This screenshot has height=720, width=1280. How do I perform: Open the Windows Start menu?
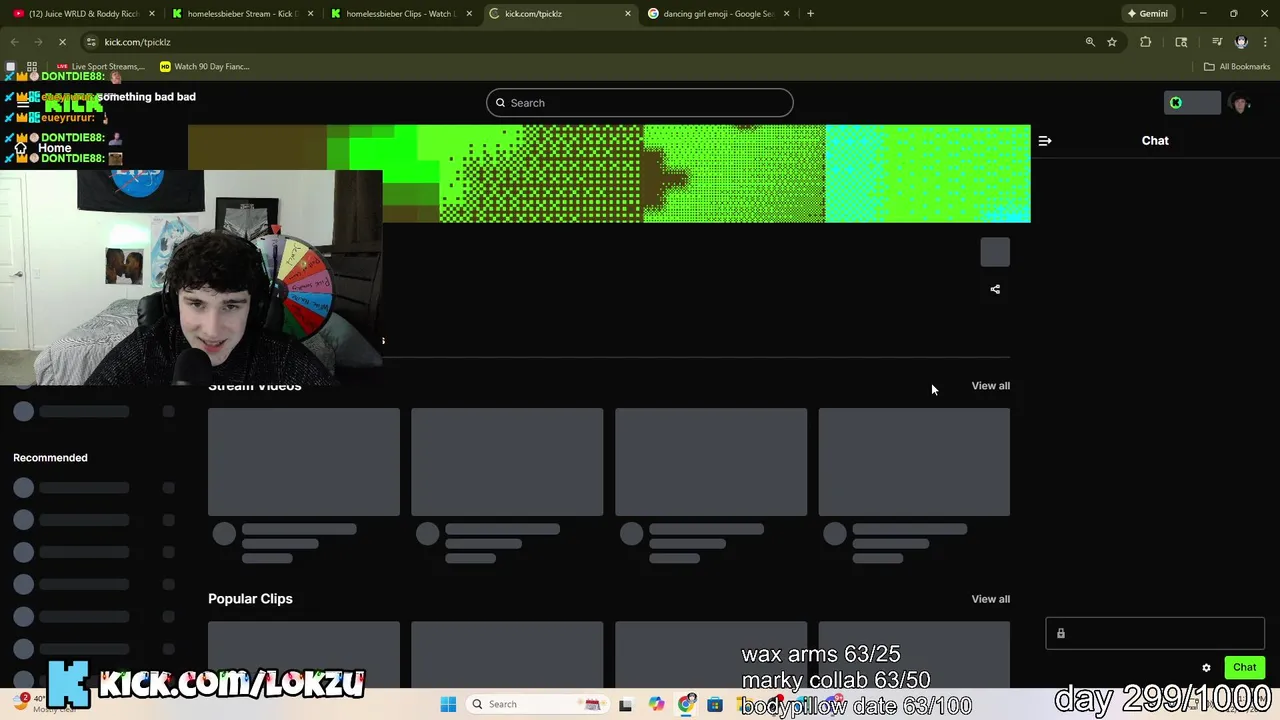click(448, 704)
